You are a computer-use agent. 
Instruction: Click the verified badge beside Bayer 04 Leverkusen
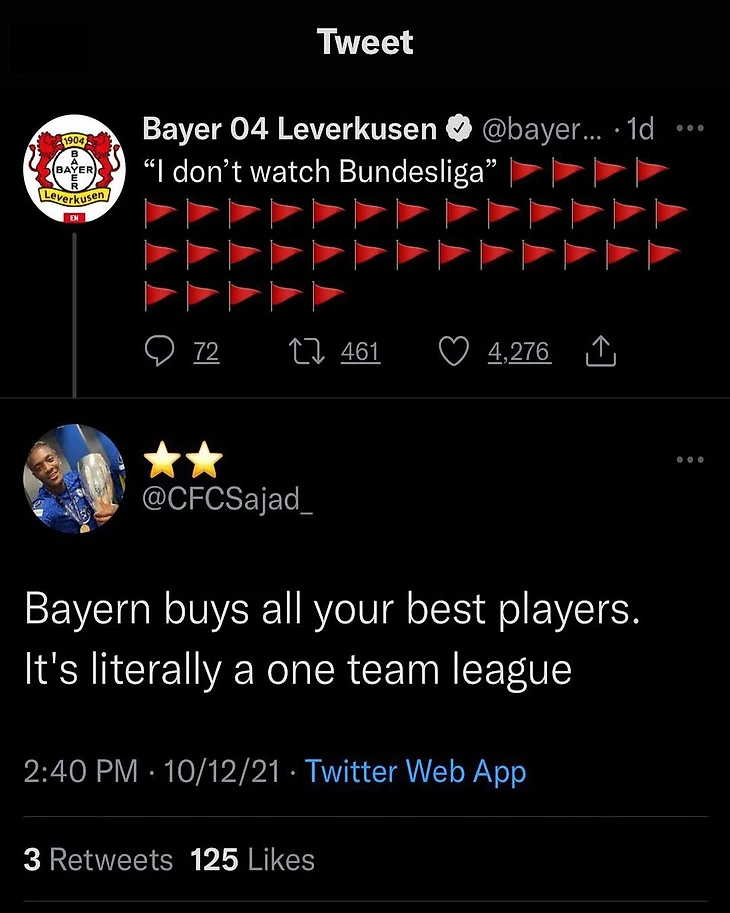tap(459, 129)
